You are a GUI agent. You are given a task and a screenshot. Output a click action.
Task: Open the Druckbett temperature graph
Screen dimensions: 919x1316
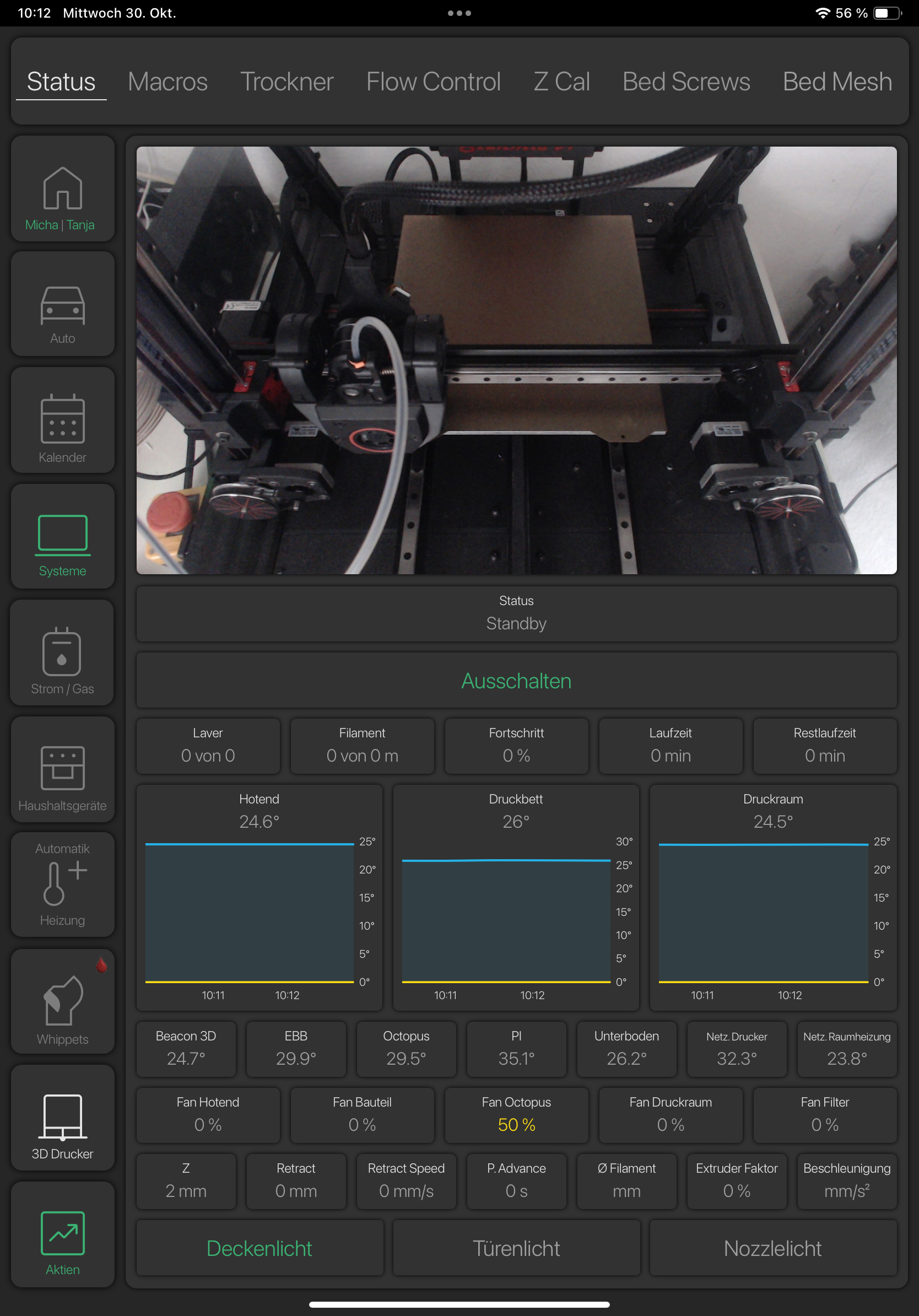[x=516, y=898]
